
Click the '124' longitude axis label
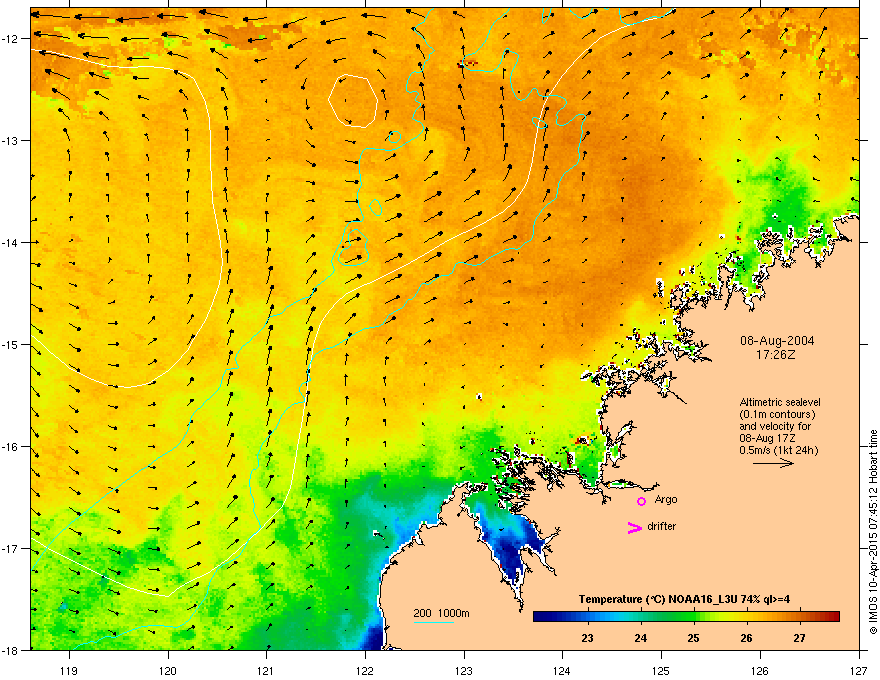pos(562,670)
